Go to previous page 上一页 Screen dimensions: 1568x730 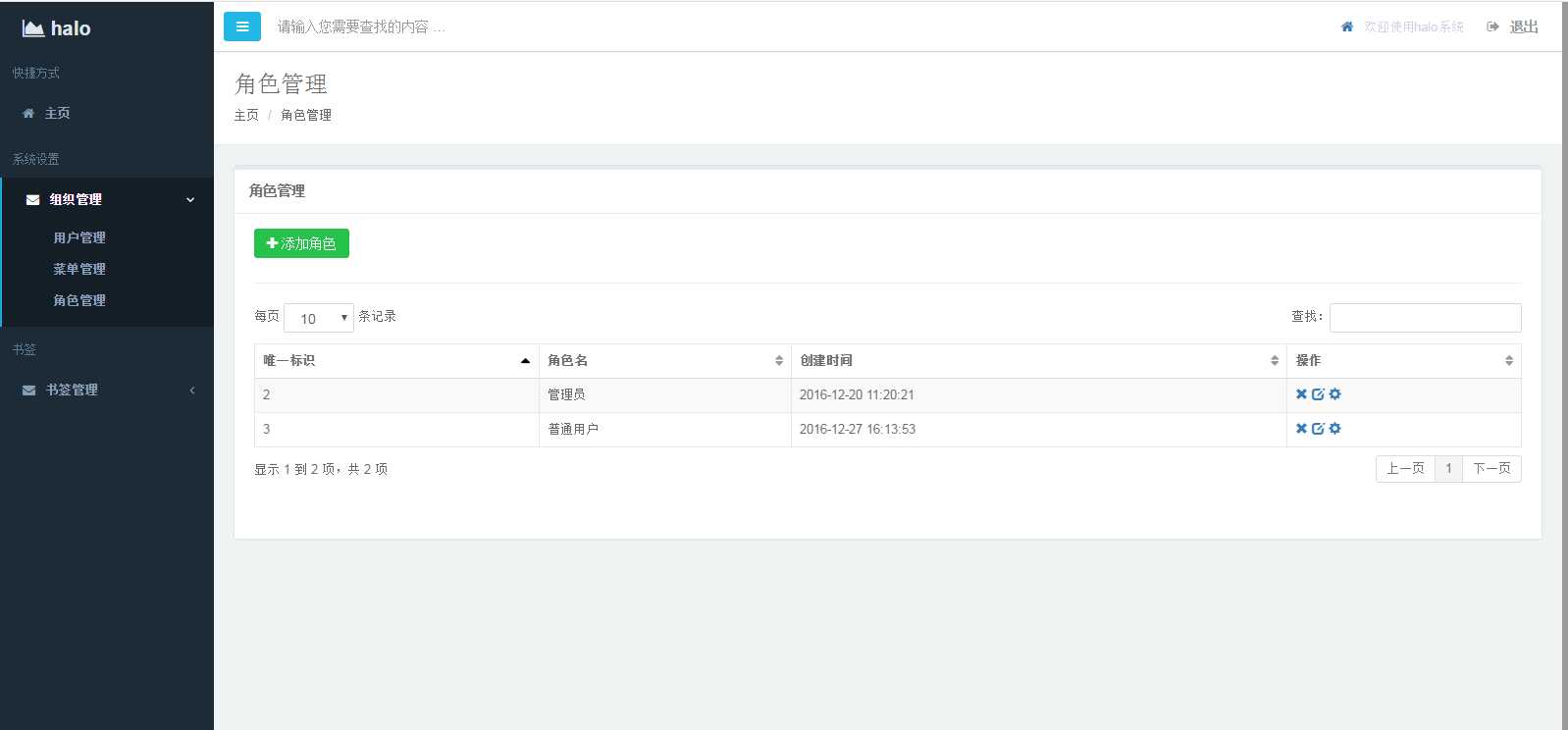[x=1405, y=469]
